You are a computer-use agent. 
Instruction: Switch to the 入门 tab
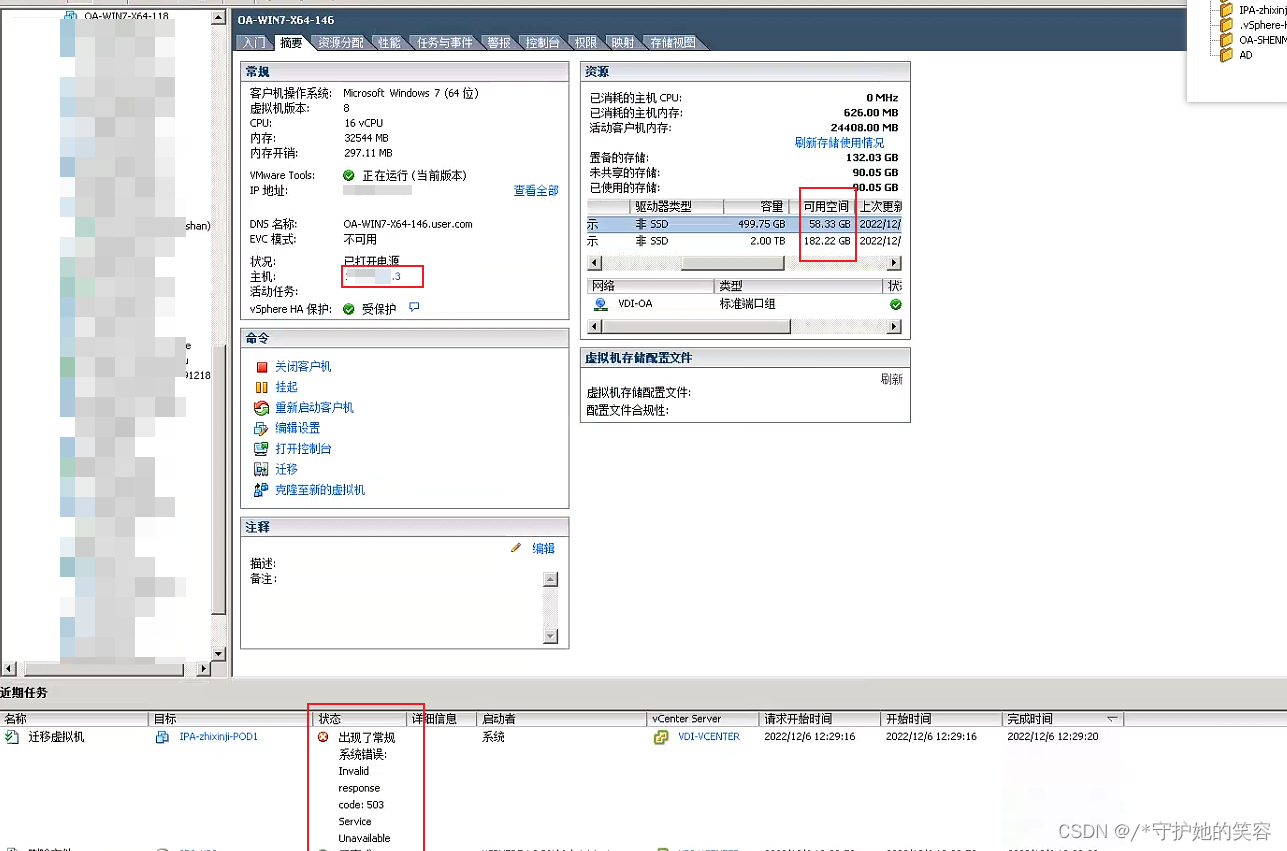(x=254, y=43)
